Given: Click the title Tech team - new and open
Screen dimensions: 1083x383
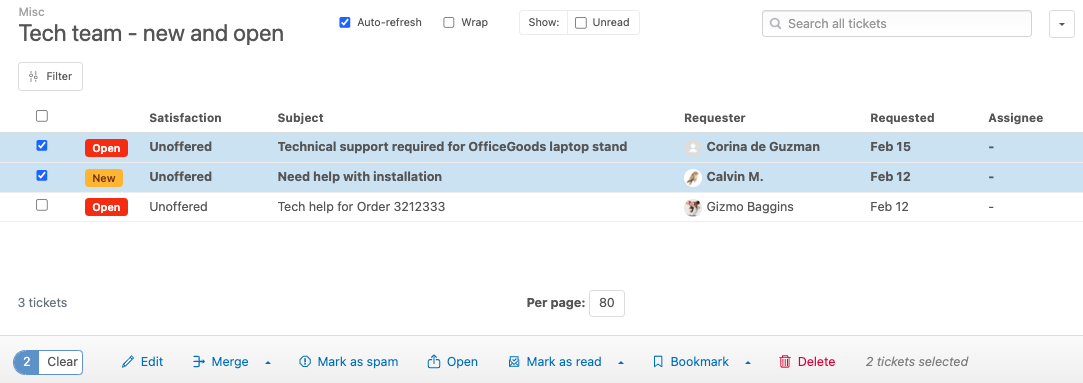Looking at the screenshot, I should pyautogui.click(x=151, y=33).
